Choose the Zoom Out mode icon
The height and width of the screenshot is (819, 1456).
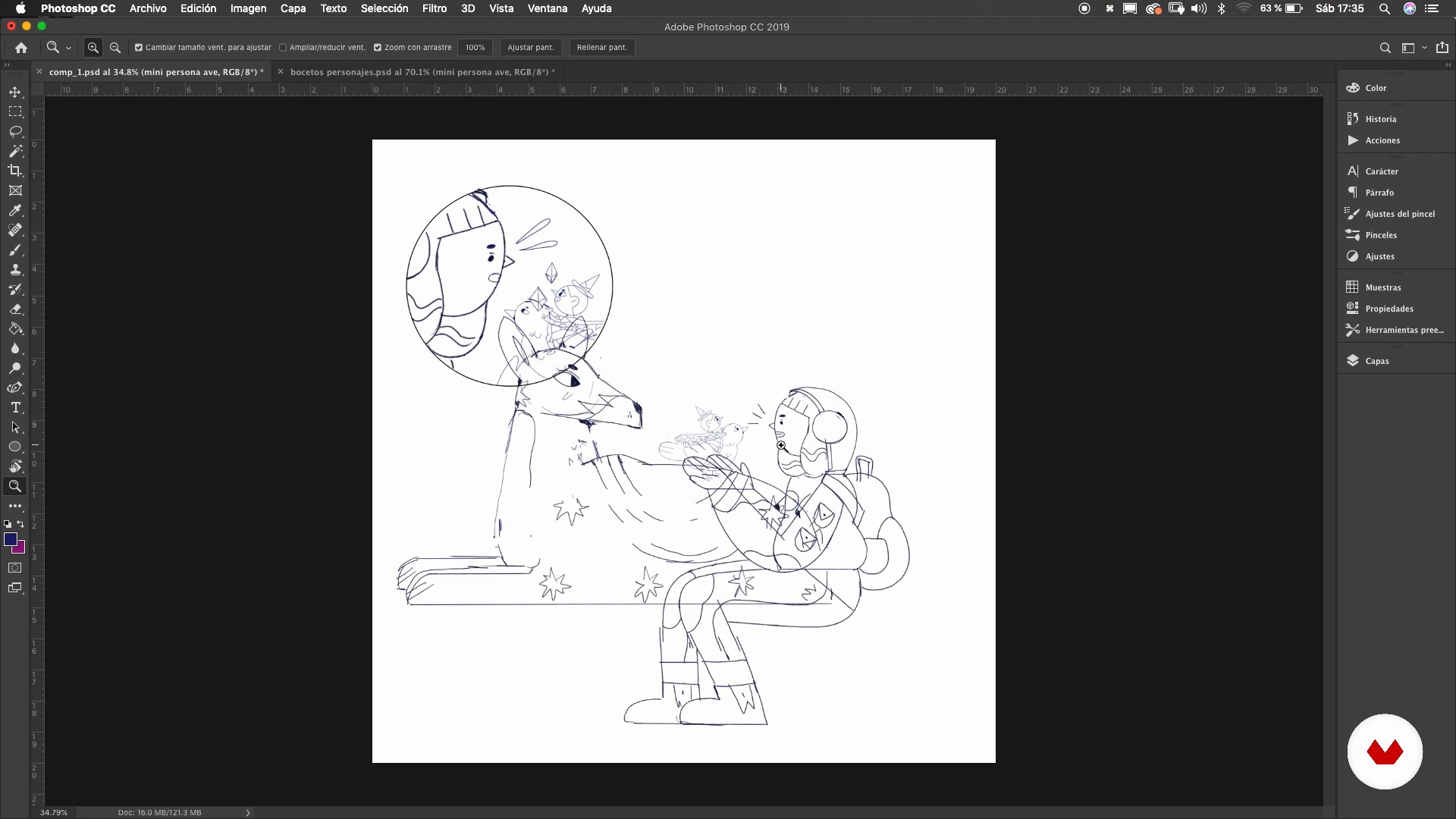tap(115, 47)
